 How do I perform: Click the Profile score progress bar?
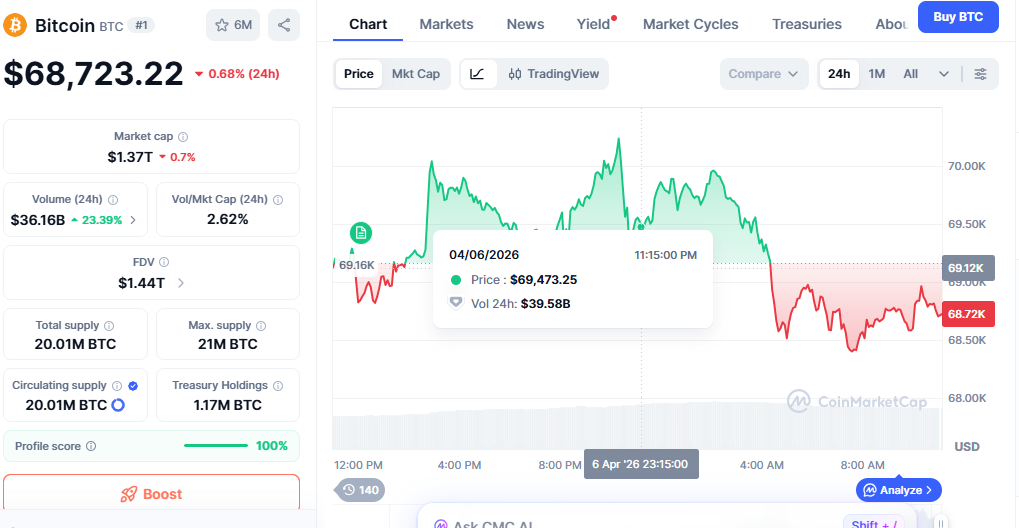tap(217, 446)
